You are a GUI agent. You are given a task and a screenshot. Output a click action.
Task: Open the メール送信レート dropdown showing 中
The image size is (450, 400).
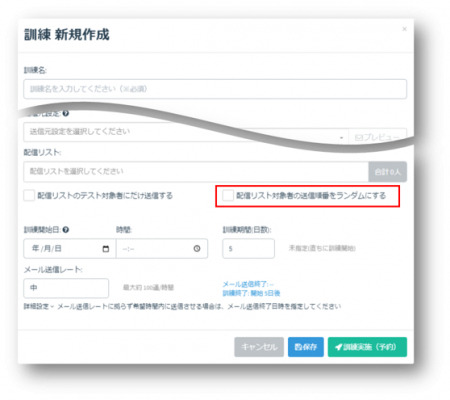coord(66,288)
